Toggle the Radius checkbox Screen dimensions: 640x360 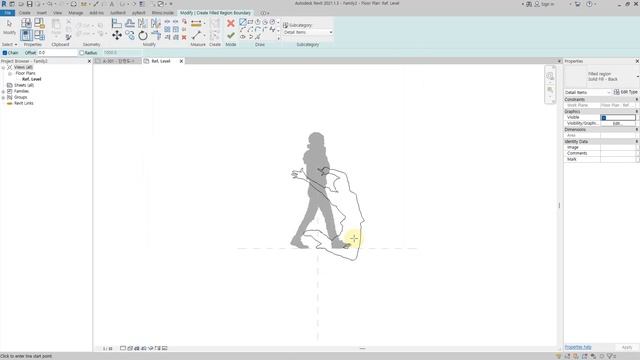tap(81, 53)
